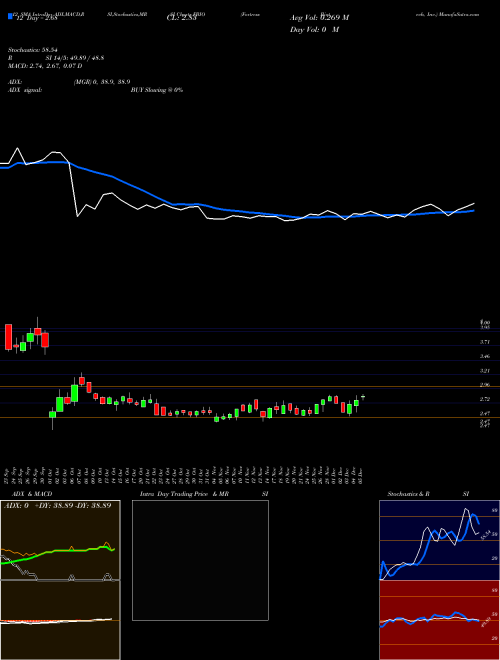The width and height of the screenshot is (500, 660).
Task: Click the 'CL: 2.83' closing price text
Action: [181, 20]
